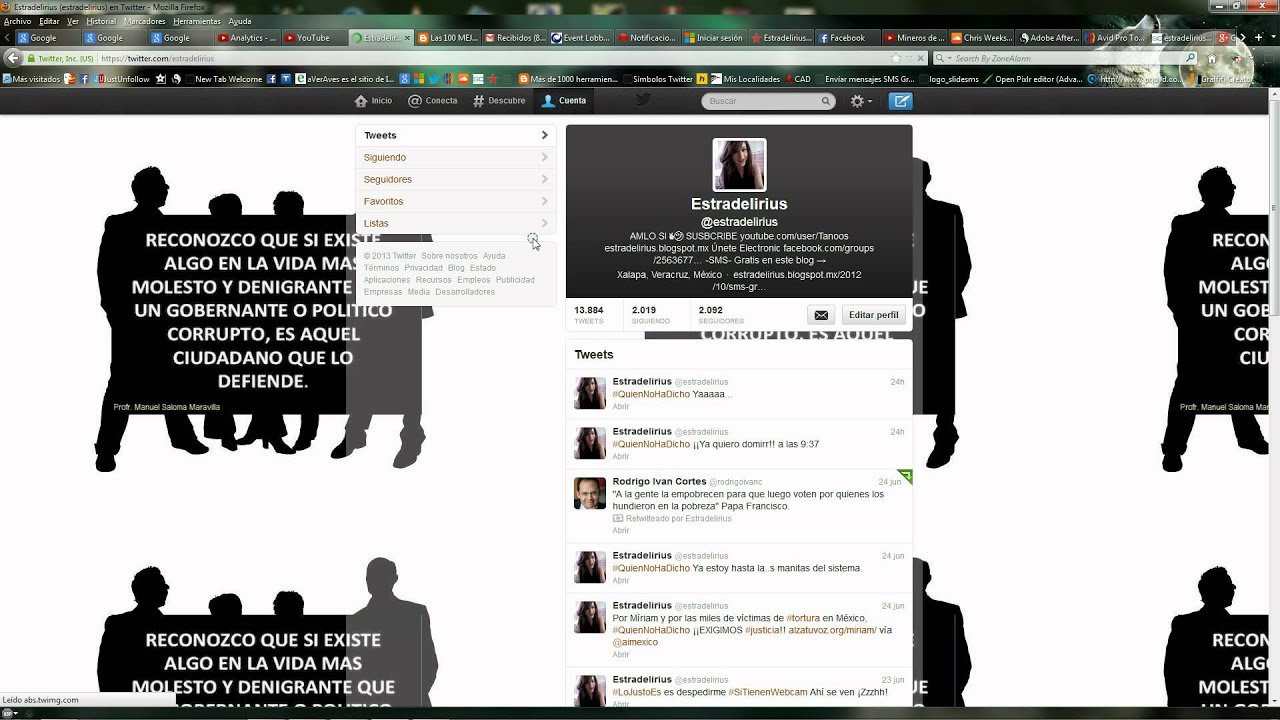Image resolution: width=1280 pixels, height=720 pixels.
Task: Open the Open Pixlr editor bookmark
Action: point(1033,79)
